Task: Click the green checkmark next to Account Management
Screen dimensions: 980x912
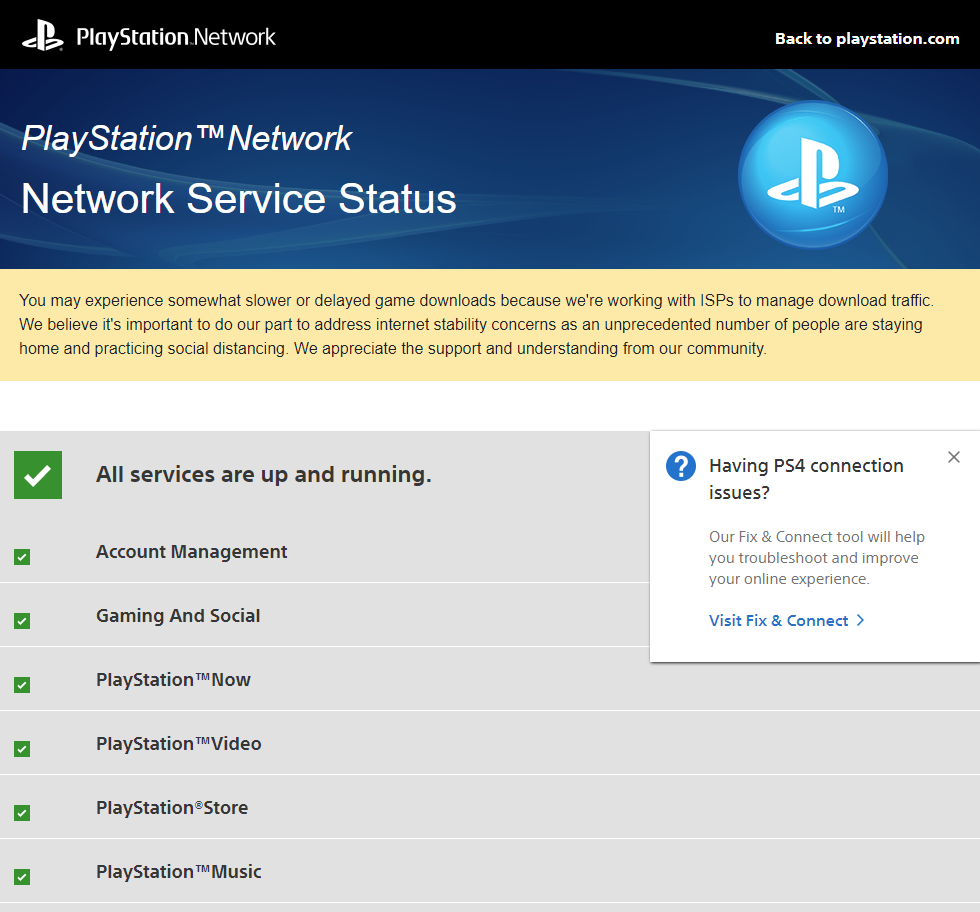Action: click(x=22, y=557)
